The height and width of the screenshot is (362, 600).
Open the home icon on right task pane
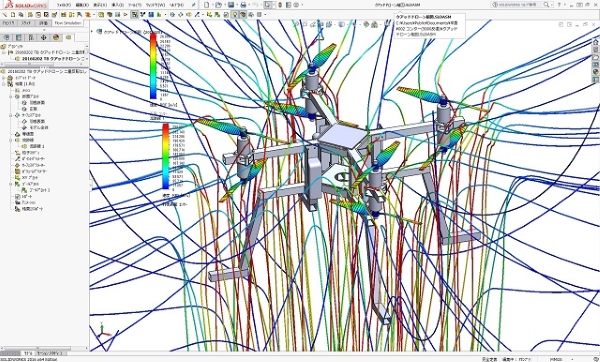tap(595, 42)
